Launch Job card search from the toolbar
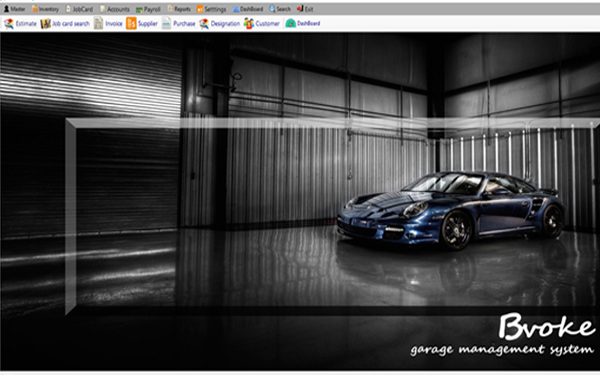 click(65, 24)
